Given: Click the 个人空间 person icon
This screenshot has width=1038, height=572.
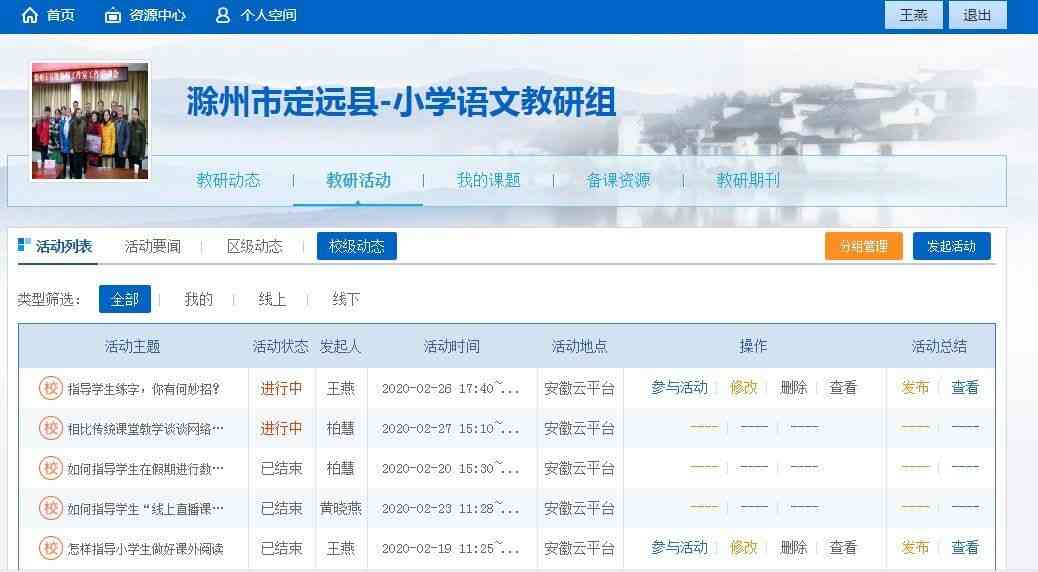Looking at the screenshot, I should click(x=222, y=15).
